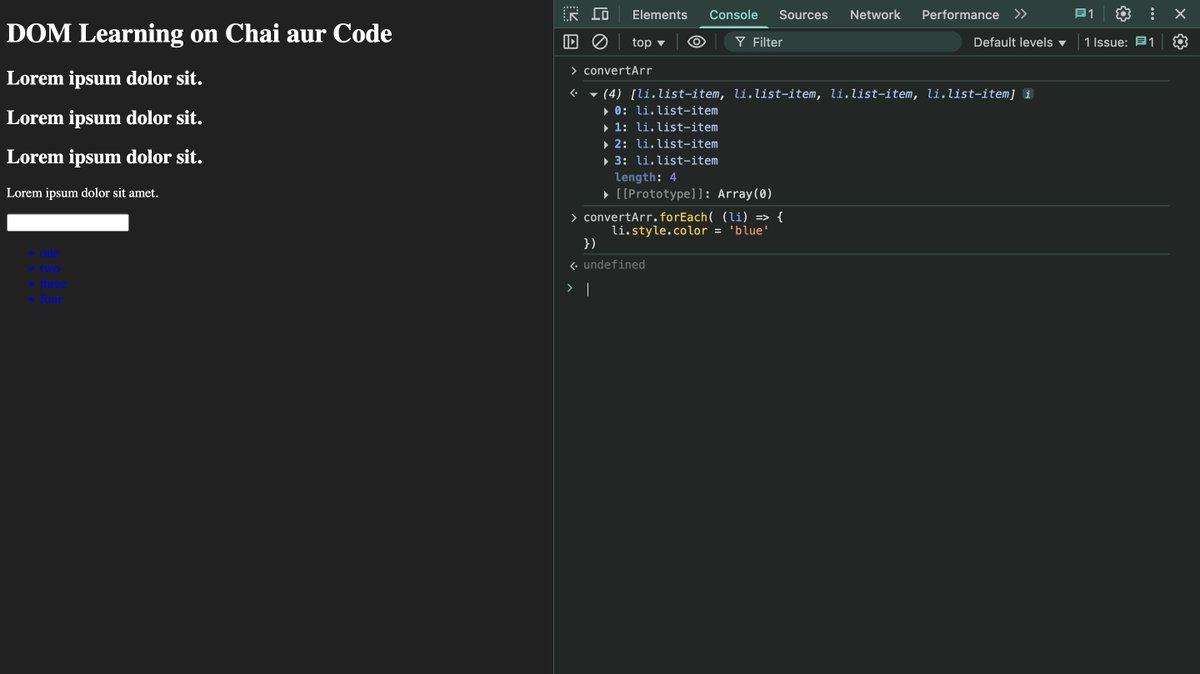
Task: Click the 'undefined' console result
Action: 614,265
